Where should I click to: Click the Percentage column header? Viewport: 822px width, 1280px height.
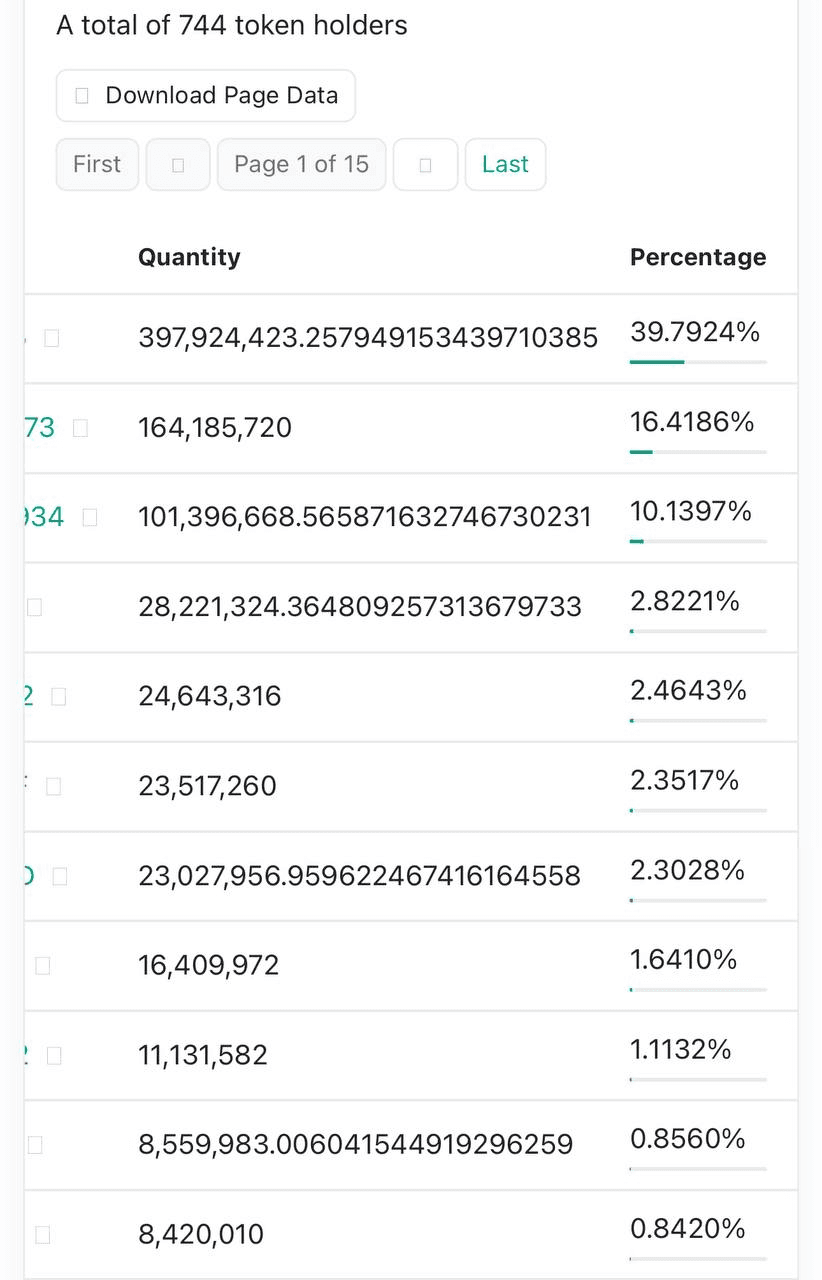coord(697,257)
